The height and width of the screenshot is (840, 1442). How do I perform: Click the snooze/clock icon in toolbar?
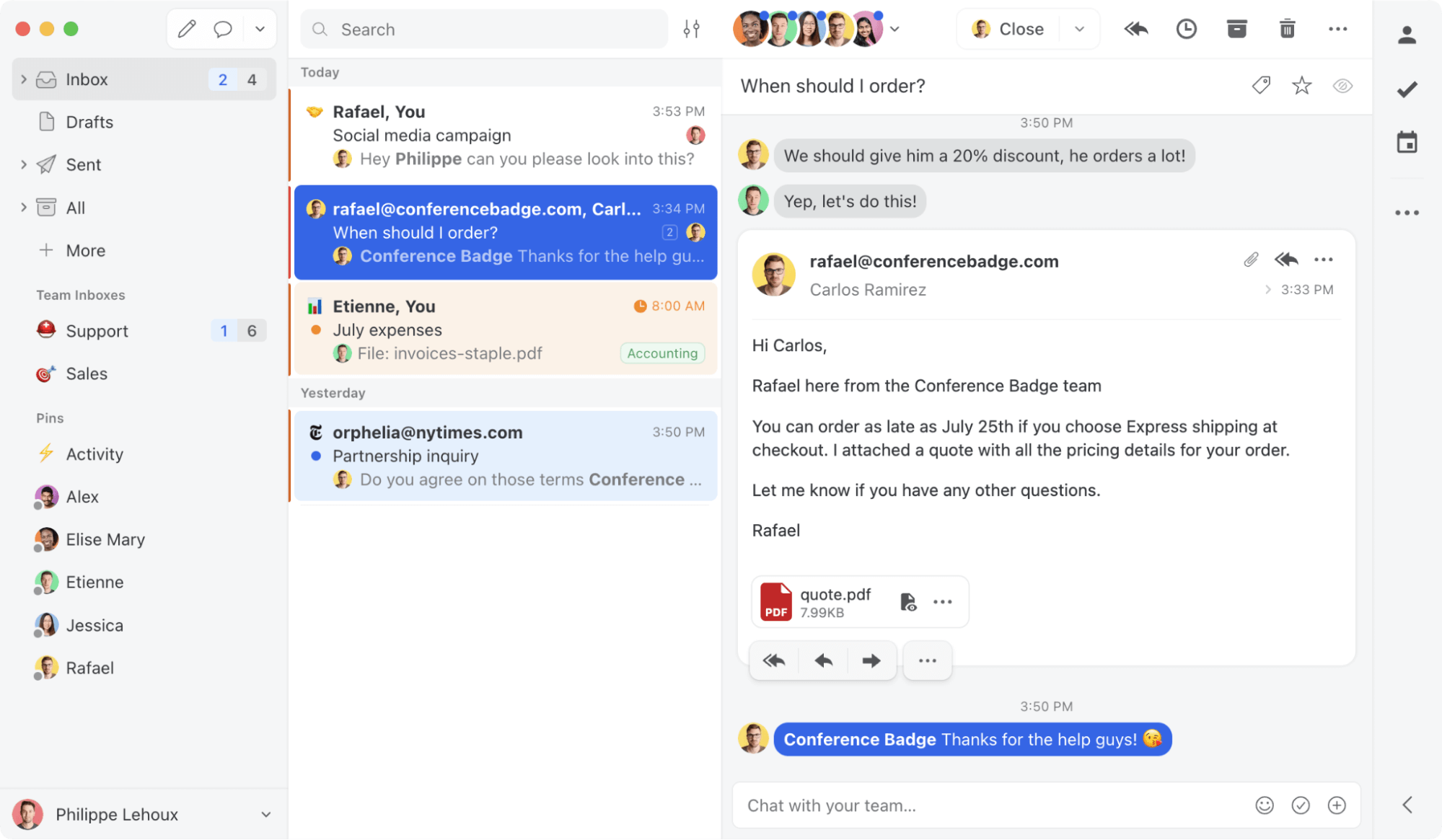point(1187,29)
